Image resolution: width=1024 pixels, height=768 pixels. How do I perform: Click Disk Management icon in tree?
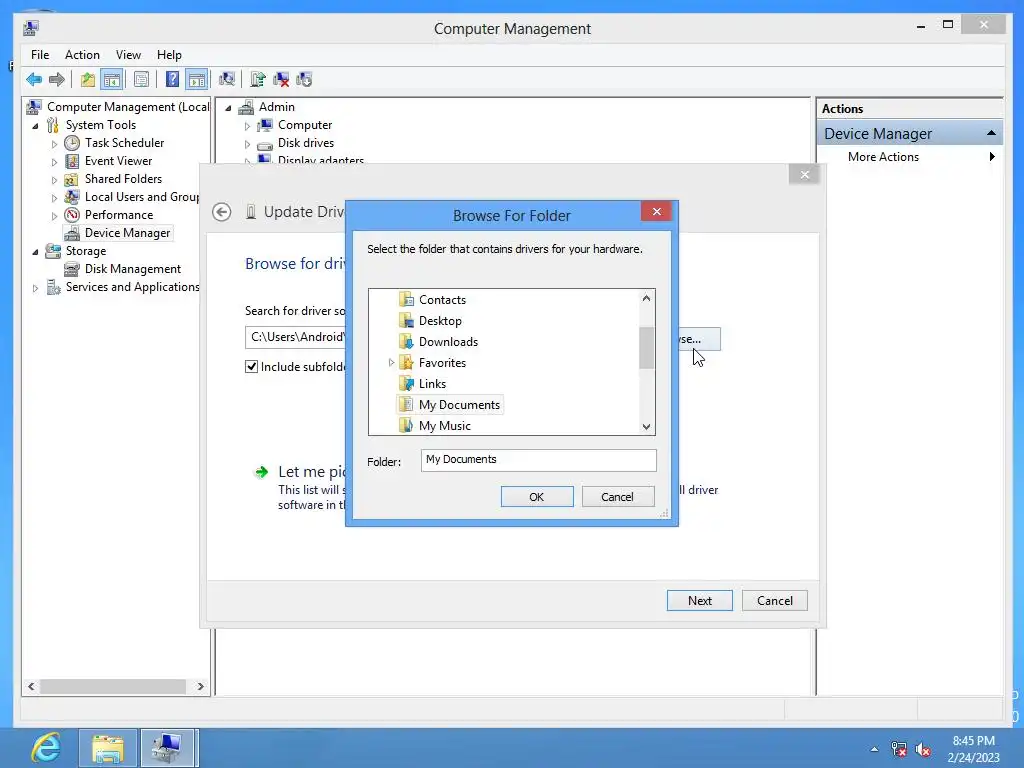(x=72, y=269)
